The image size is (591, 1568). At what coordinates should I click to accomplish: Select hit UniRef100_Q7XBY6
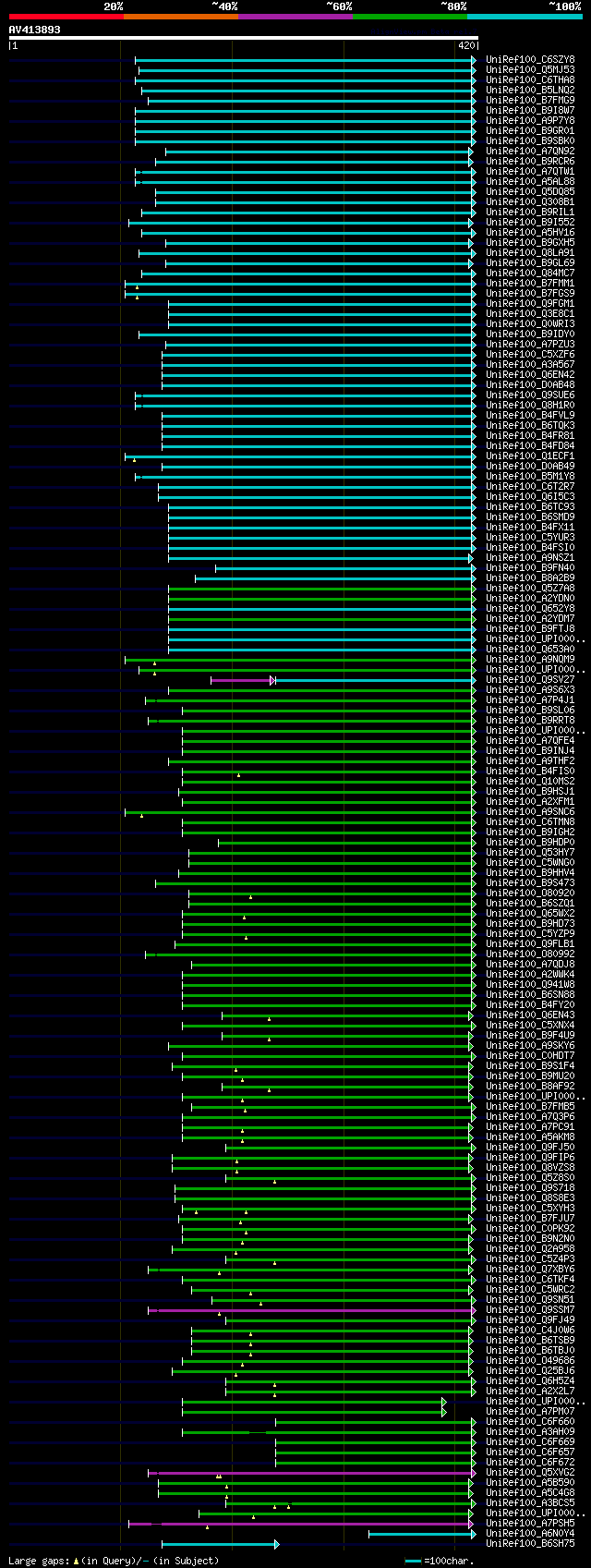click(x=530, y=1270)
